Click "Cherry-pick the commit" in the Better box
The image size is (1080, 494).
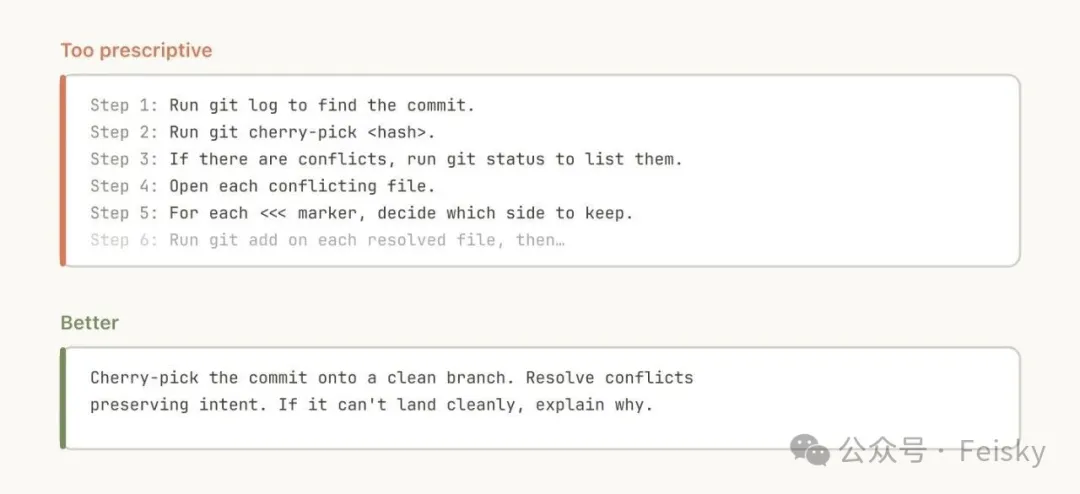pos(199,378)
